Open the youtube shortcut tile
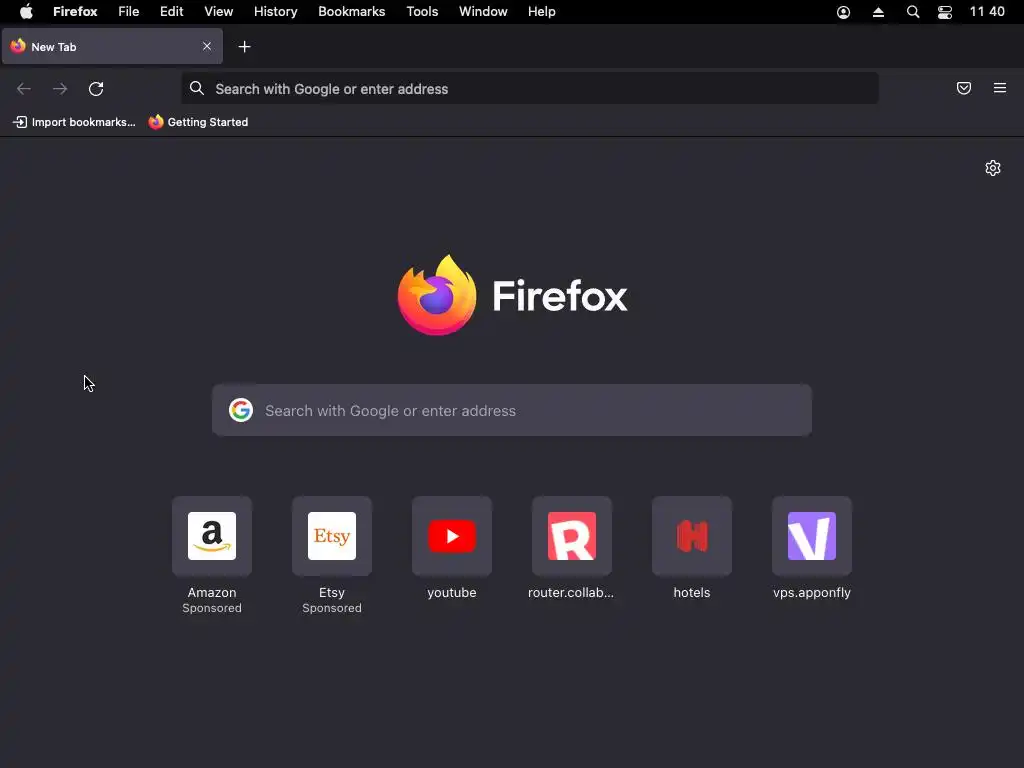The width and height of the screenshot is (1024, 768). (452, 536)
